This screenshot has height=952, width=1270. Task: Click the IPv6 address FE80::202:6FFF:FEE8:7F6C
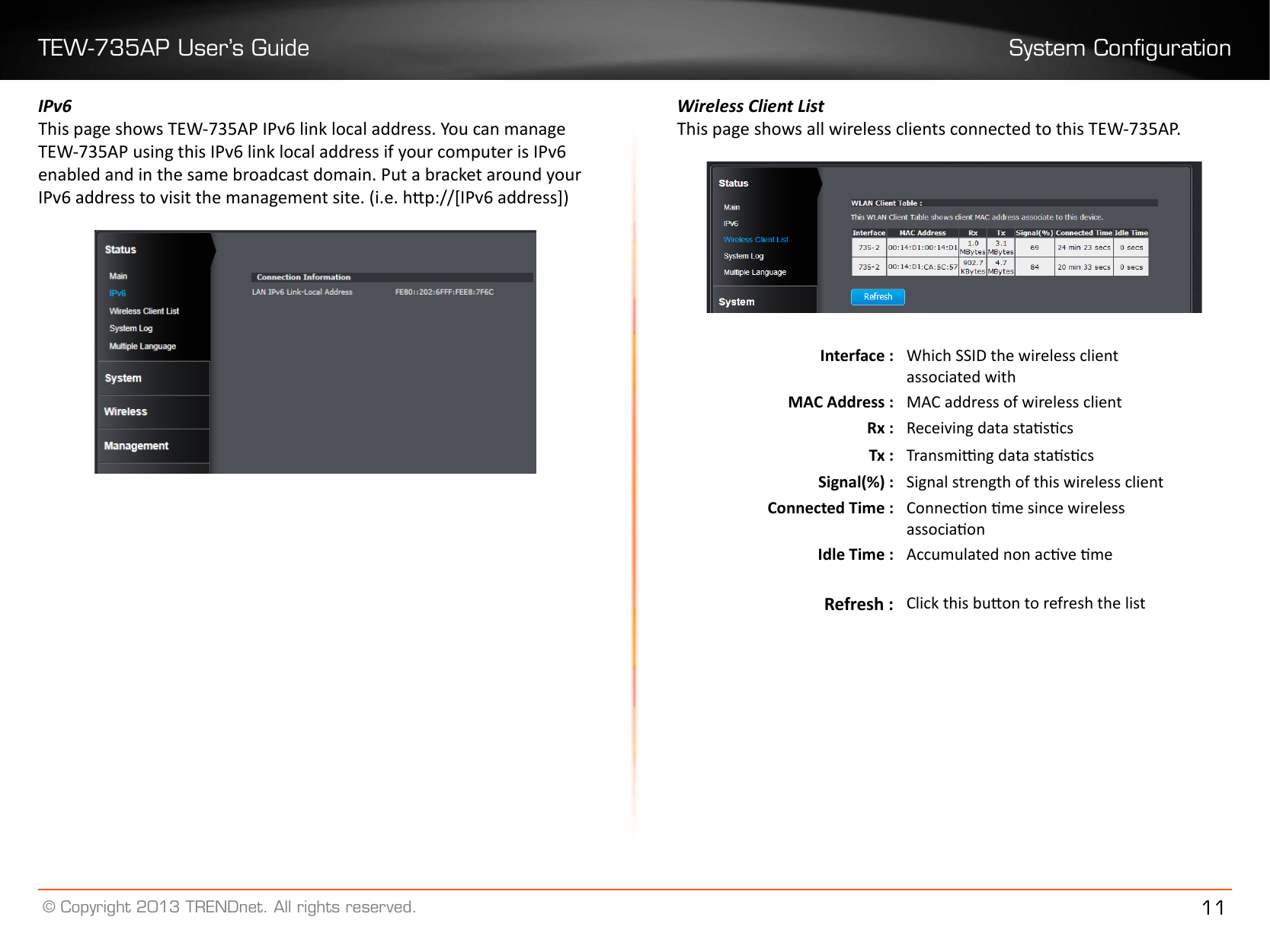tap(444, 292)
